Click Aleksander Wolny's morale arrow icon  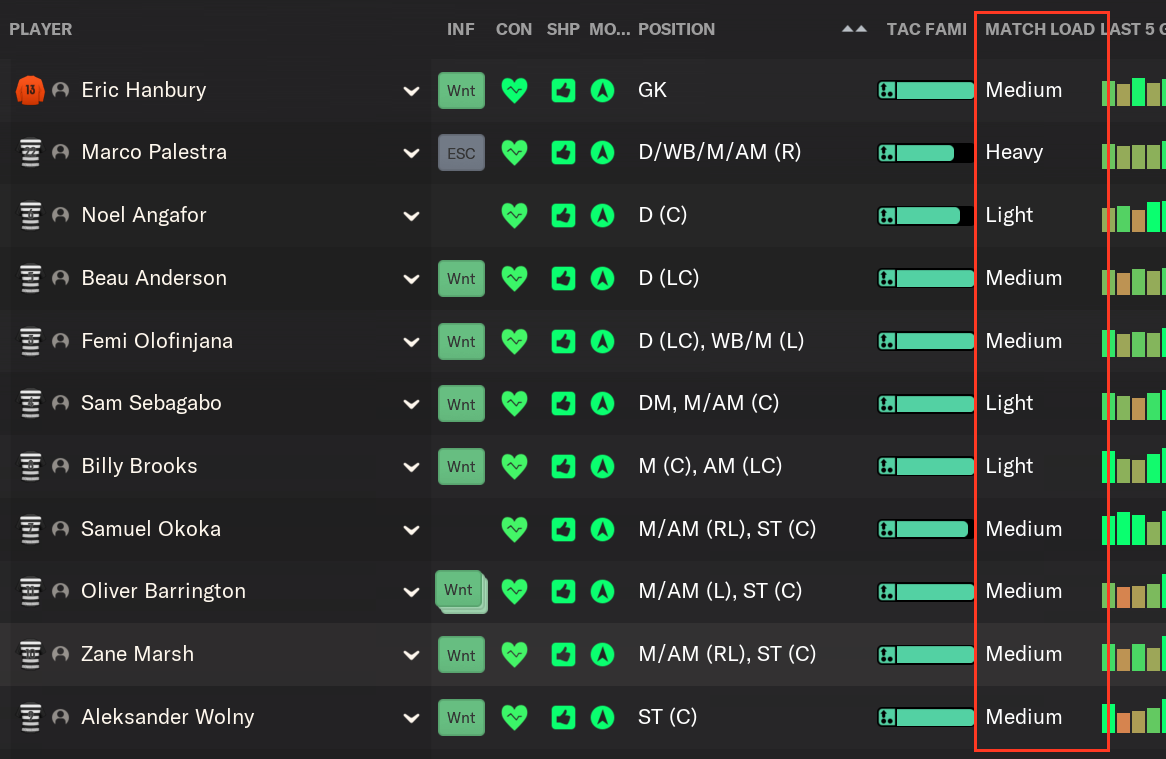pyautogui.click(x=602, y=717)
